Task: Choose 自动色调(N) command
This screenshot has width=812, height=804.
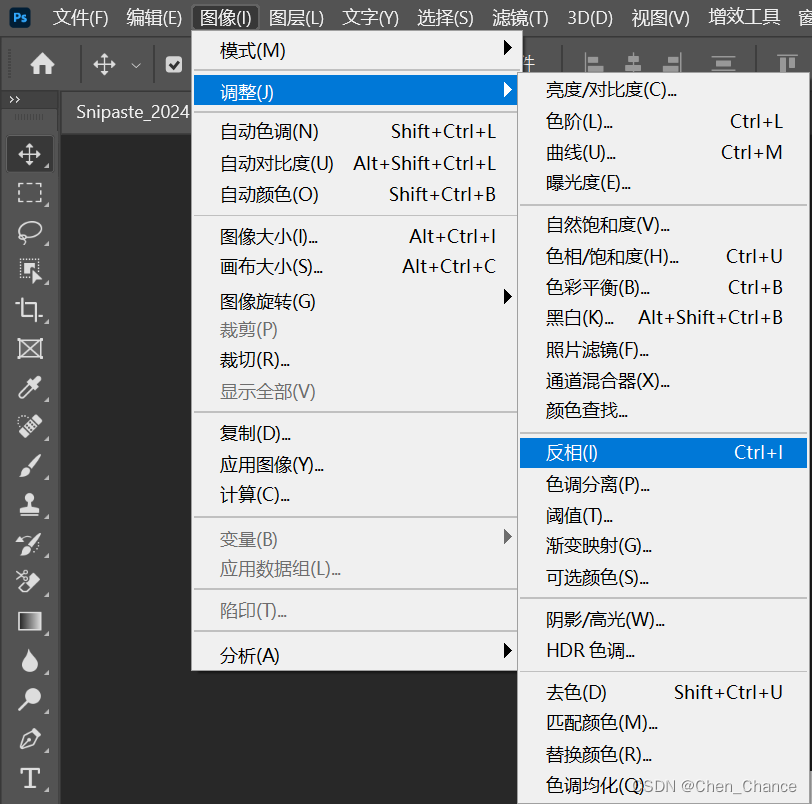Action: [x=355, y=131]
